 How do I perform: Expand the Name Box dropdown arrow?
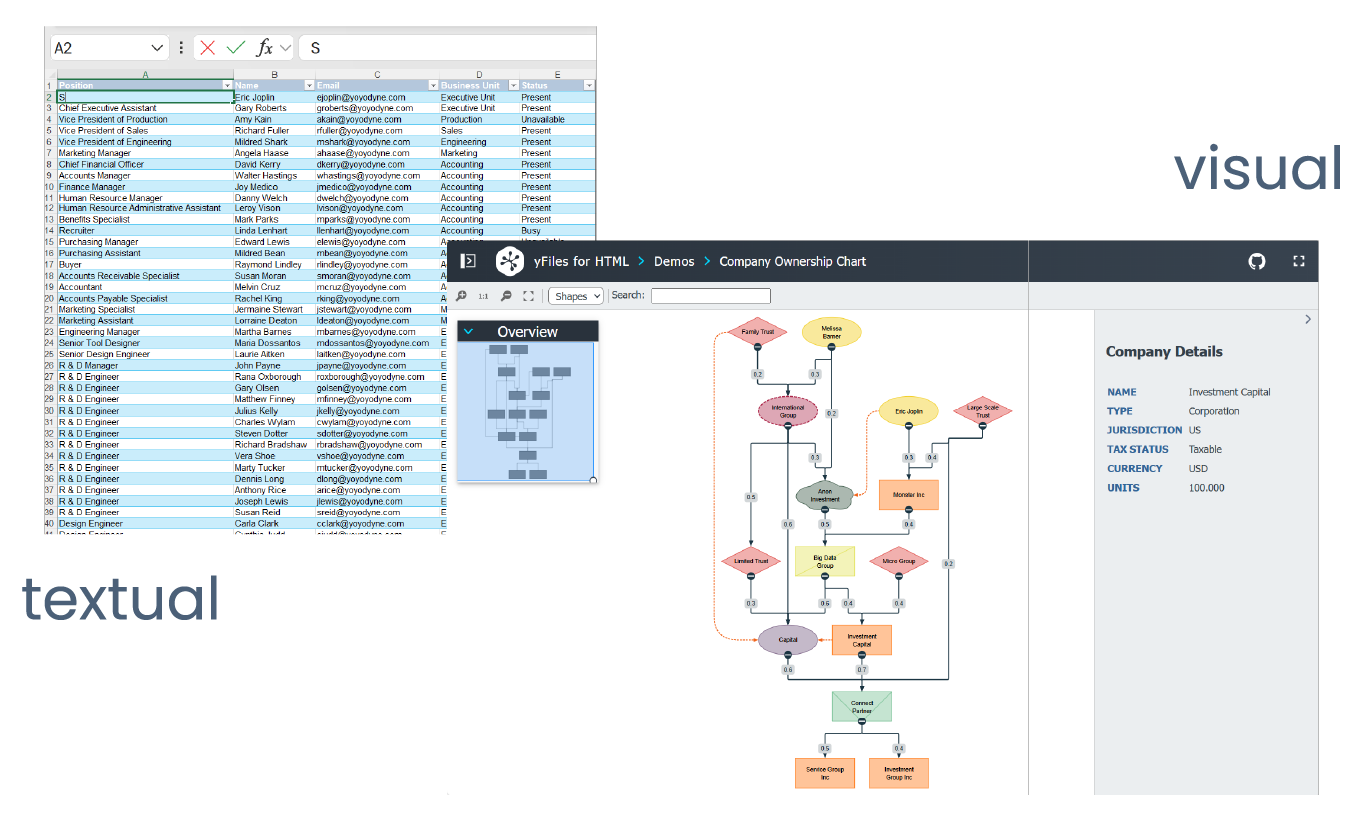[157, 48]
